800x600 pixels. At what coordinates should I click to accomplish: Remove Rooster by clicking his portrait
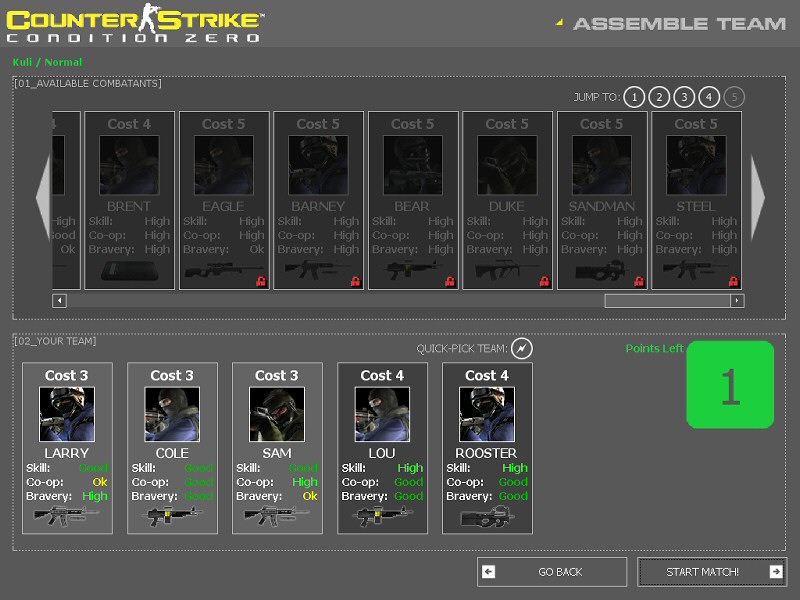tap(487, 414)
